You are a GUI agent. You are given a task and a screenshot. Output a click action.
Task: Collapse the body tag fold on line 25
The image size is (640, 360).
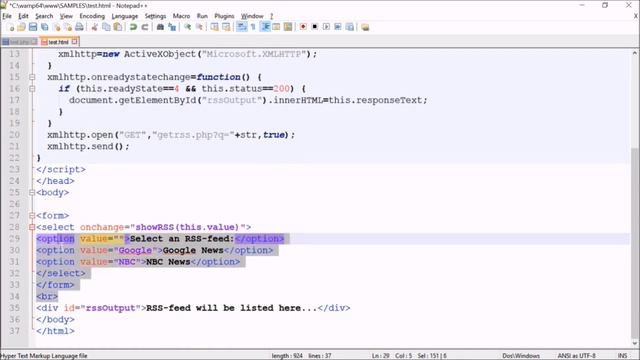(x=32, y=192)
